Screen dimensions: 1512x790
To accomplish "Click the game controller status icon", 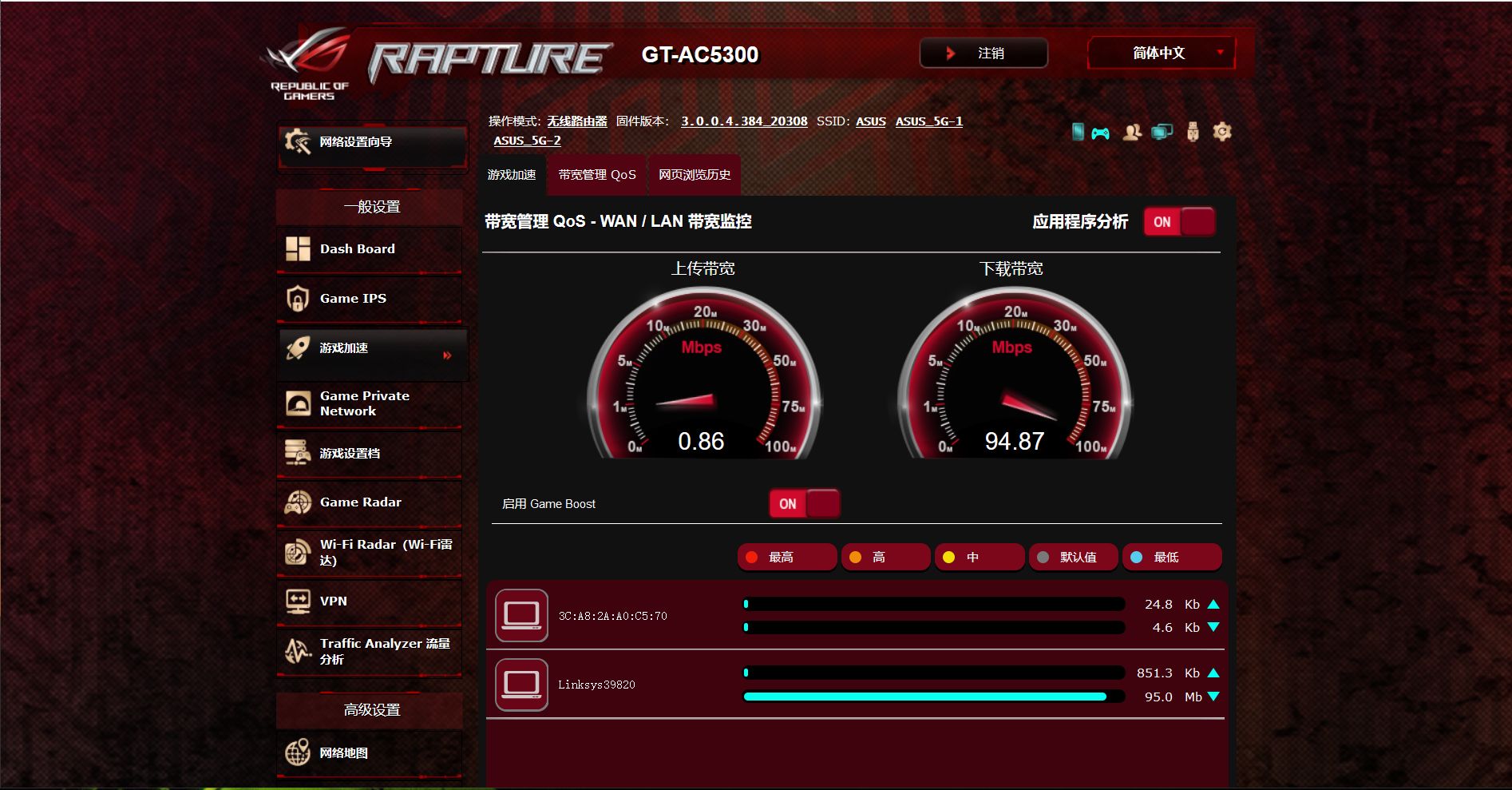I will point(1100,133).
